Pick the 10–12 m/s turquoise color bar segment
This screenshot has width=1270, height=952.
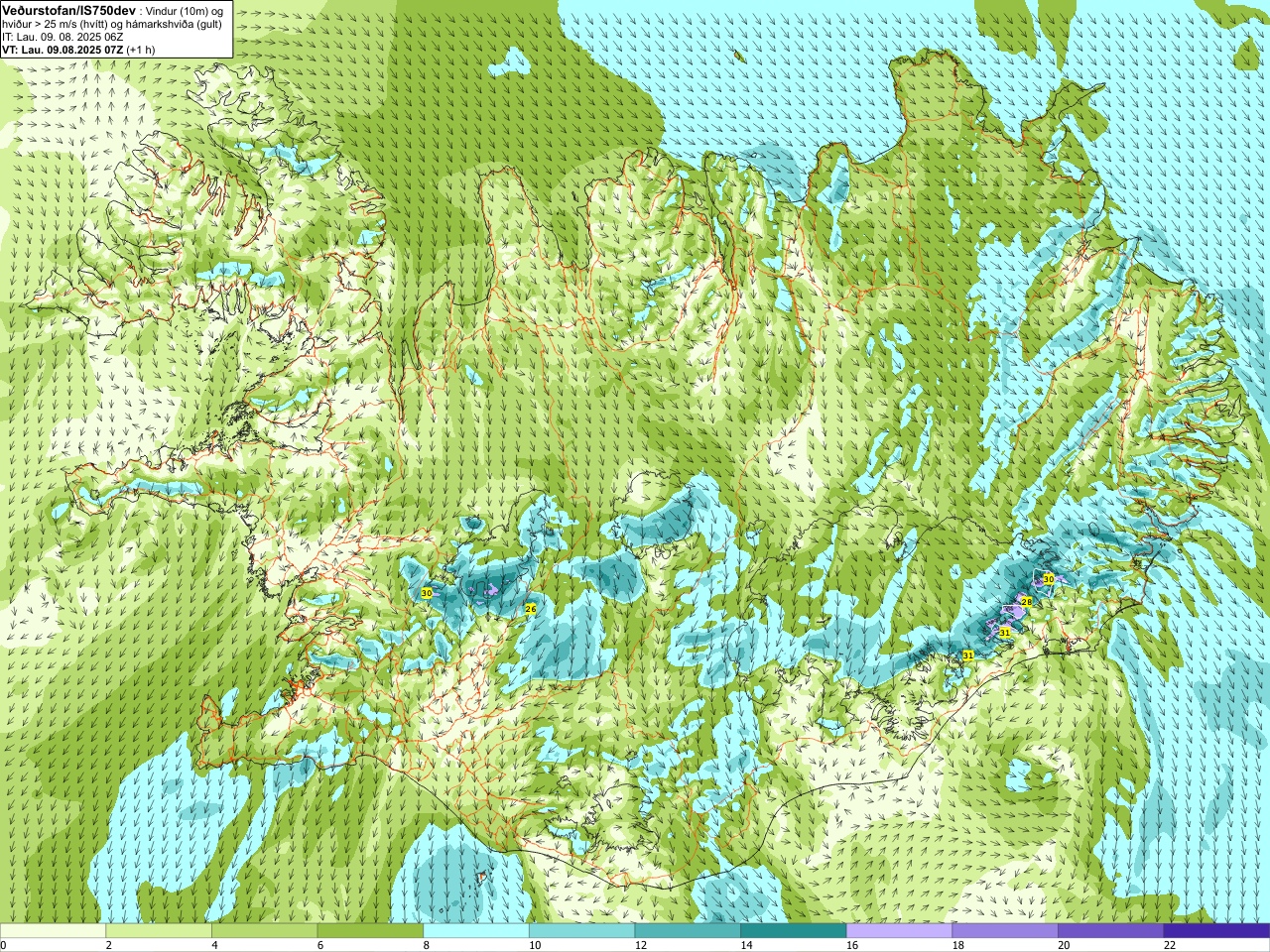point(581,931)
